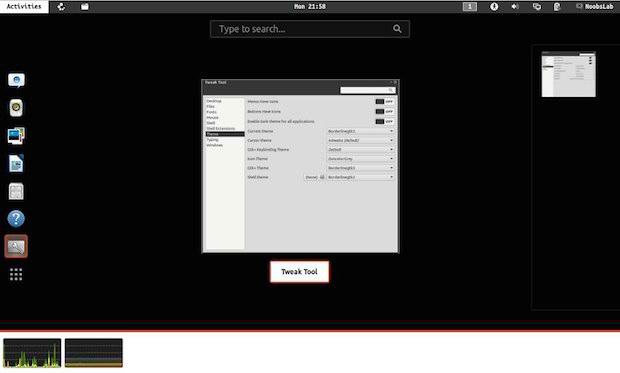
Task: Select Mouse in the Tweak Tool sidebar
Action: (x=212, y=118)
